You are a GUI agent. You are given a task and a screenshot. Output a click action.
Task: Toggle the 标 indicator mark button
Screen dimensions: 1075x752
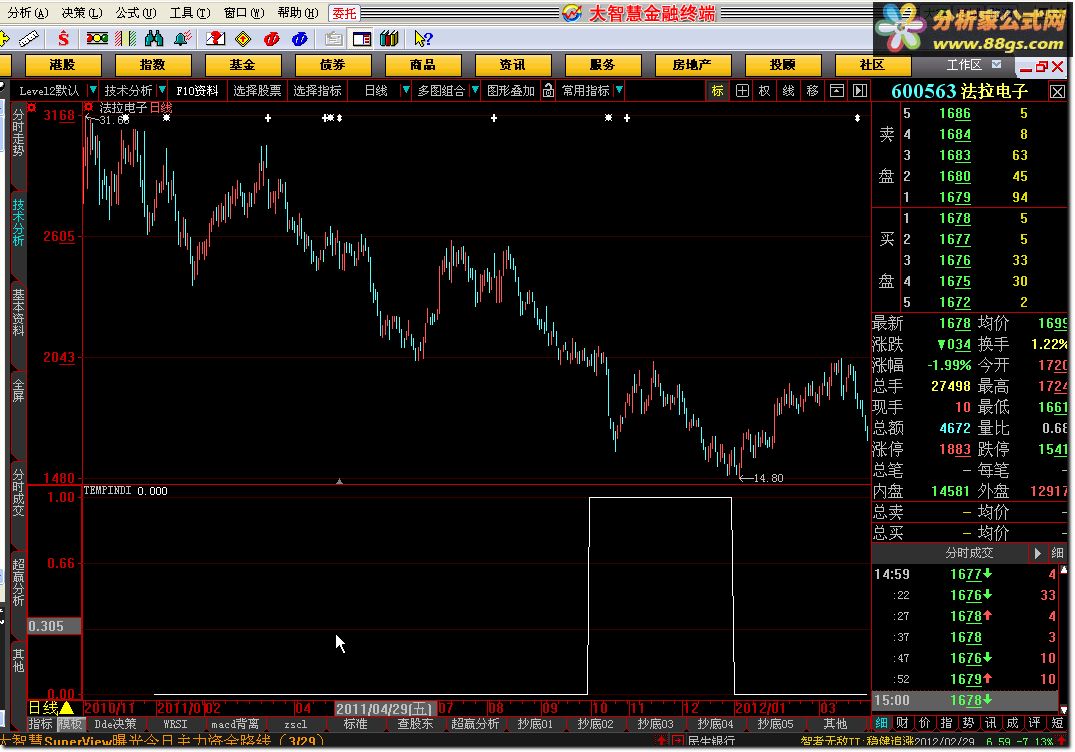(718, 90)
